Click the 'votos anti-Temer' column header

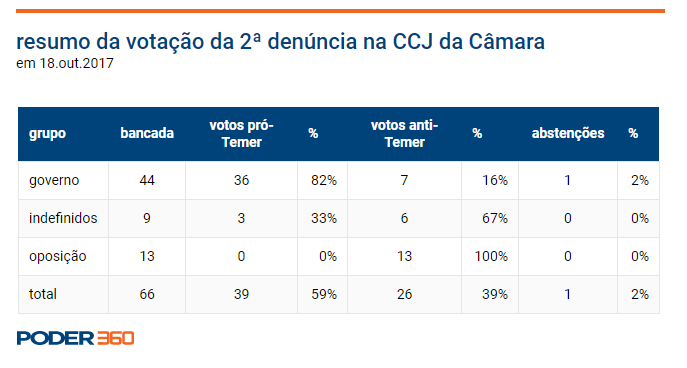404,134
